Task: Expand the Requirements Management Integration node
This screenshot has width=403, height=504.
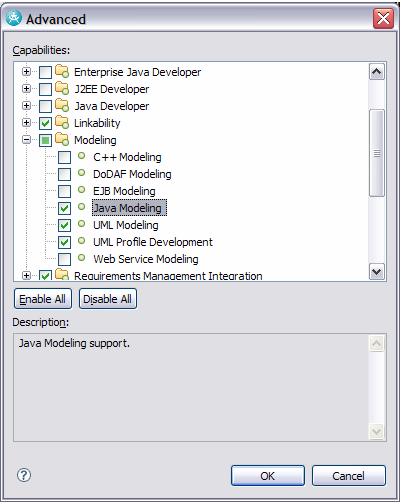Action: (26, 275)
